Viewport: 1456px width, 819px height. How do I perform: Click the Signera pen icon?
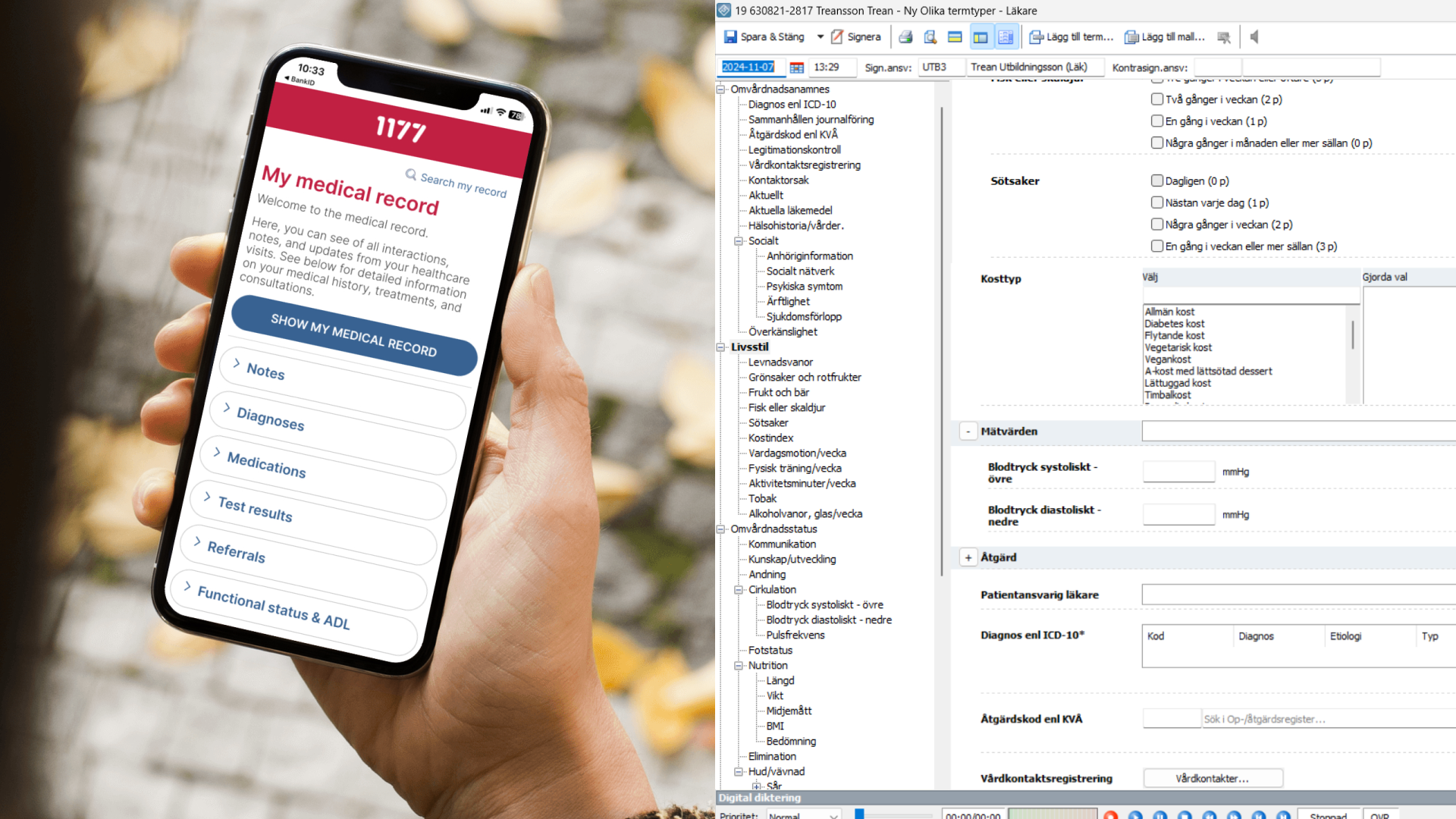[837, 36]
